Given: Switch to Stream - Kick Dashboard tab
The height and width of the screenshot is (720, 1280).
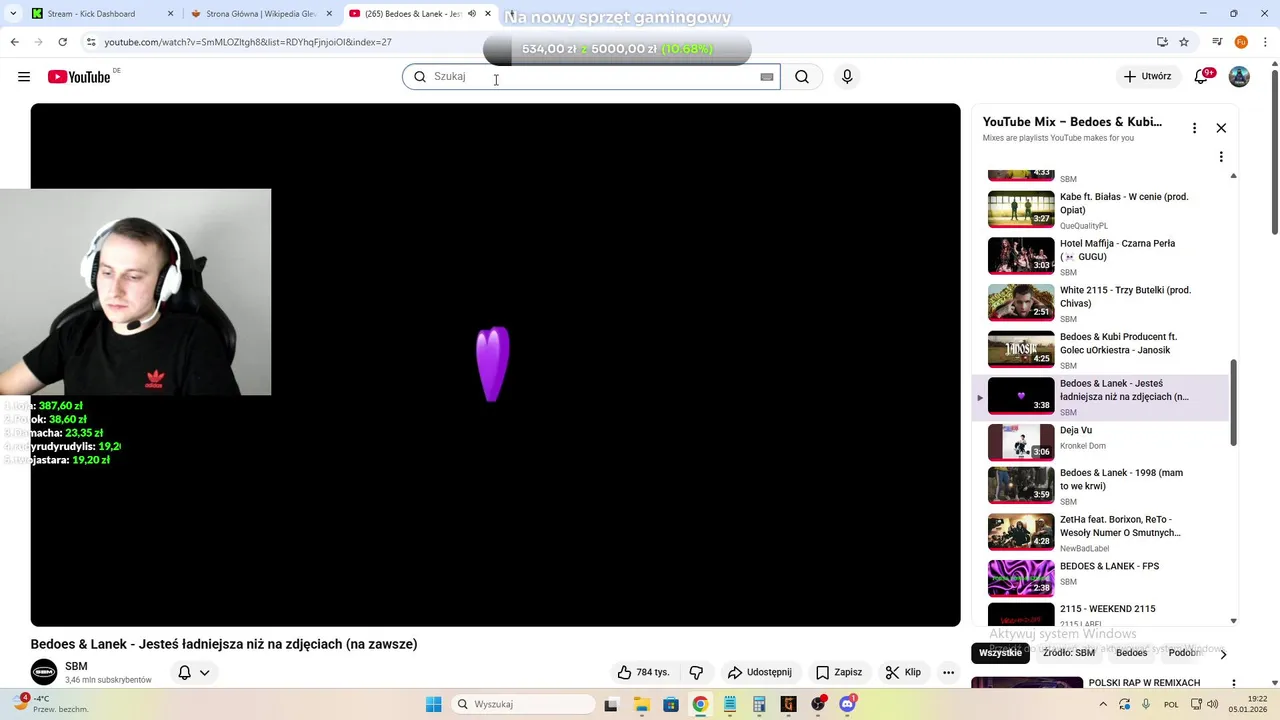Looking at the screenshot, I should (90, 14).
